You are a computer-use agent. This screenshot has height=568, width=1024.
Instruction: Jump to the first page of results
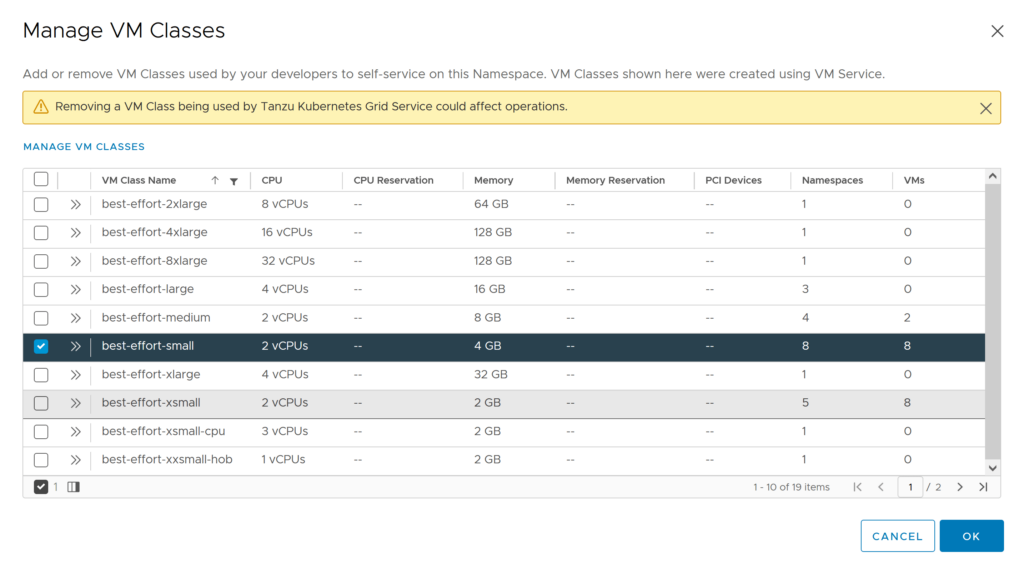857,487
